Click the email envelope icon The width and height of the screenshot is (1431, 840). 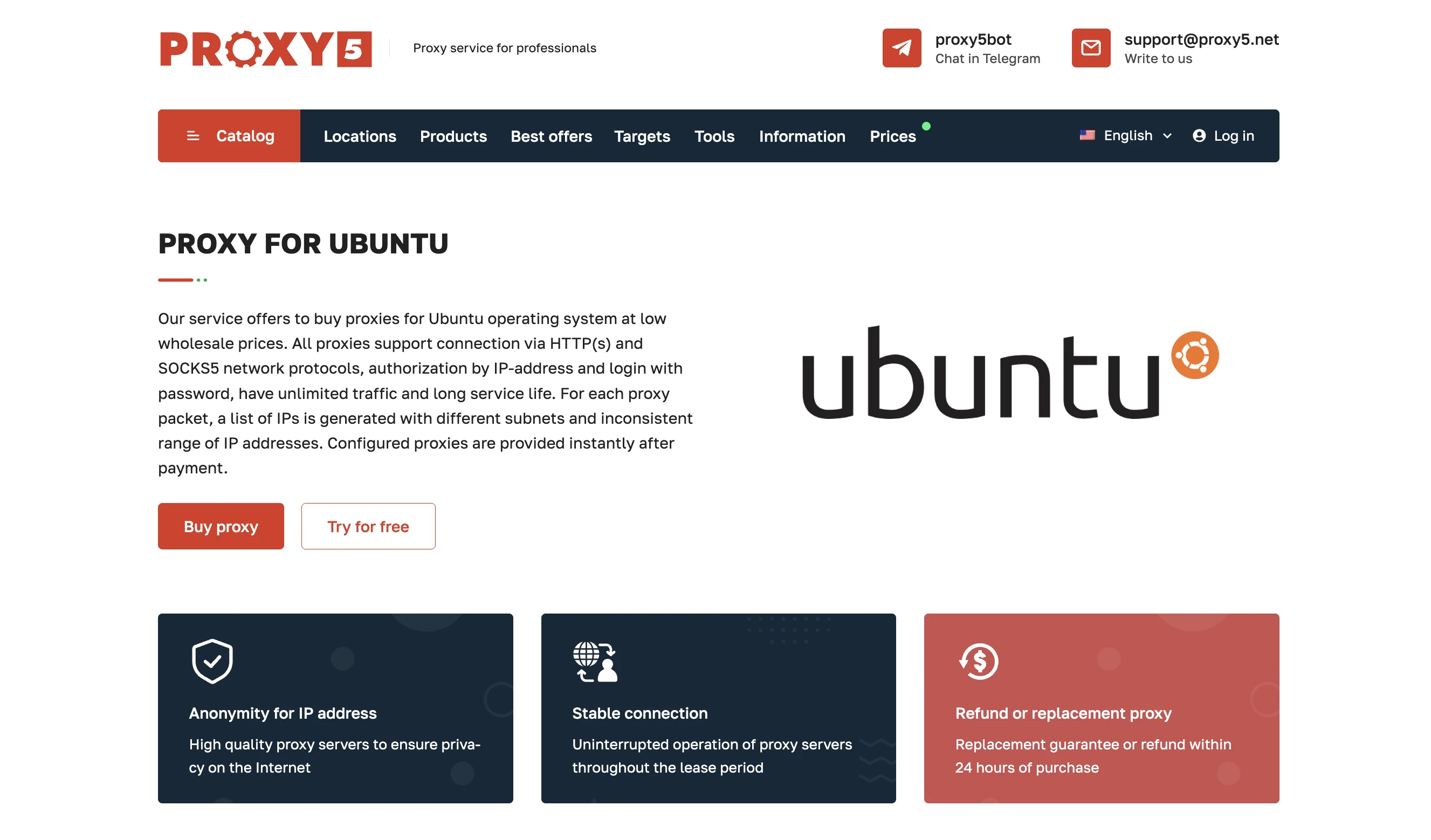(1091, 49)
